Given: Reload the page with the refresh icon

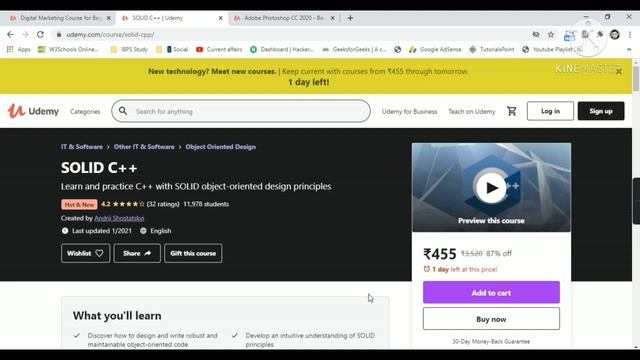Looking at the screenshot, I should (x=40, y=35).
